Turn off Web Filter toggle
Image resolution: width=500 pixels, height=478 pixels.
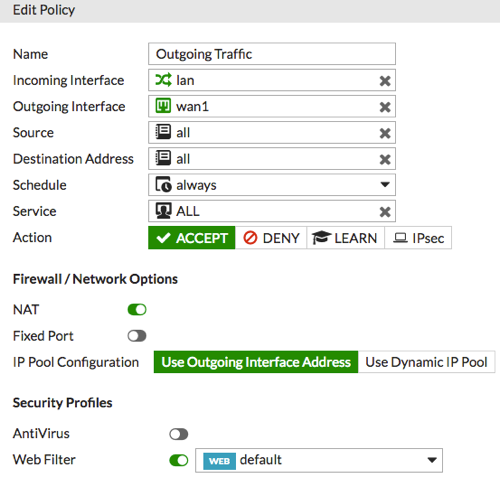point(179,461)
